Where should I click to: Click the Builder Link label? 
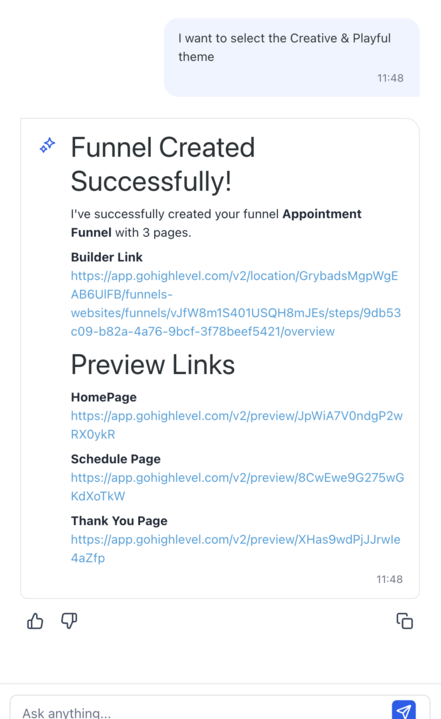(107, 257)
